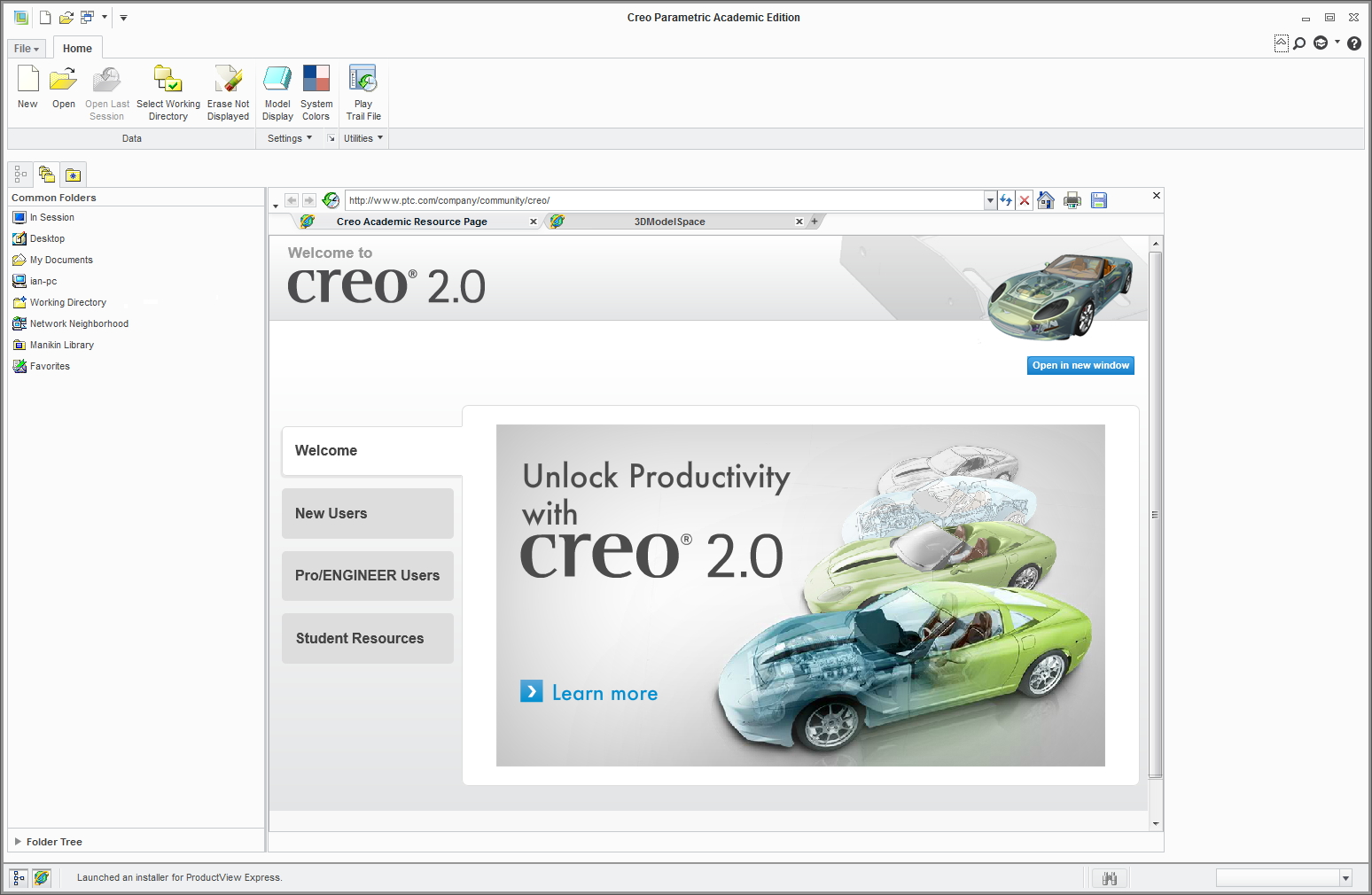The height and width of the screenshot is (895, 1372).
Task: Open the New Users section
Action: [368, 513]
